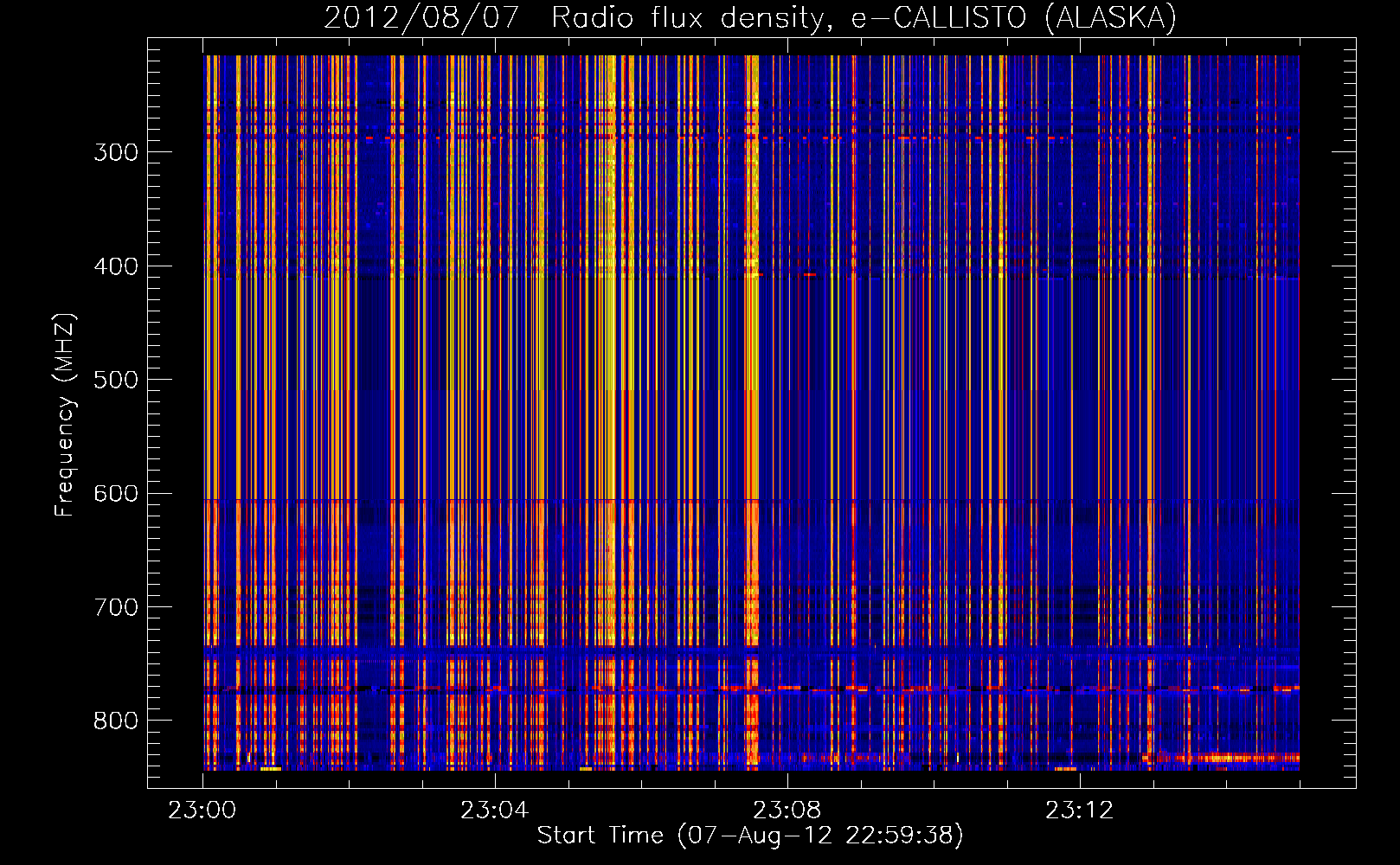Image resolution: width=1400 pixels, height=865 pixels.
Task: Click the 23:04 time tick label
Action: tap(495, 811)
